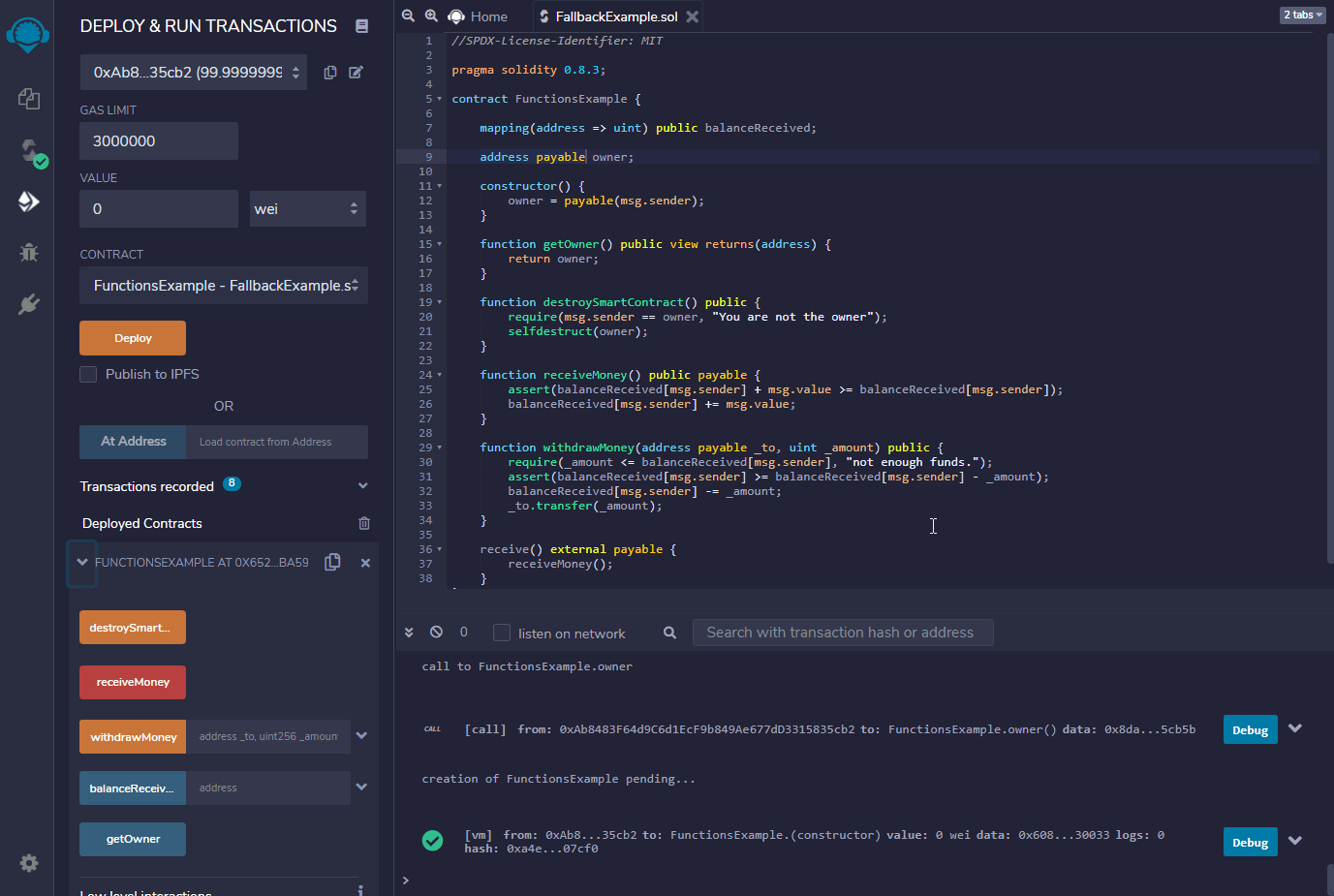Call the destroySmartContract function button
1334x896 pixels.
tap(133, 628)
